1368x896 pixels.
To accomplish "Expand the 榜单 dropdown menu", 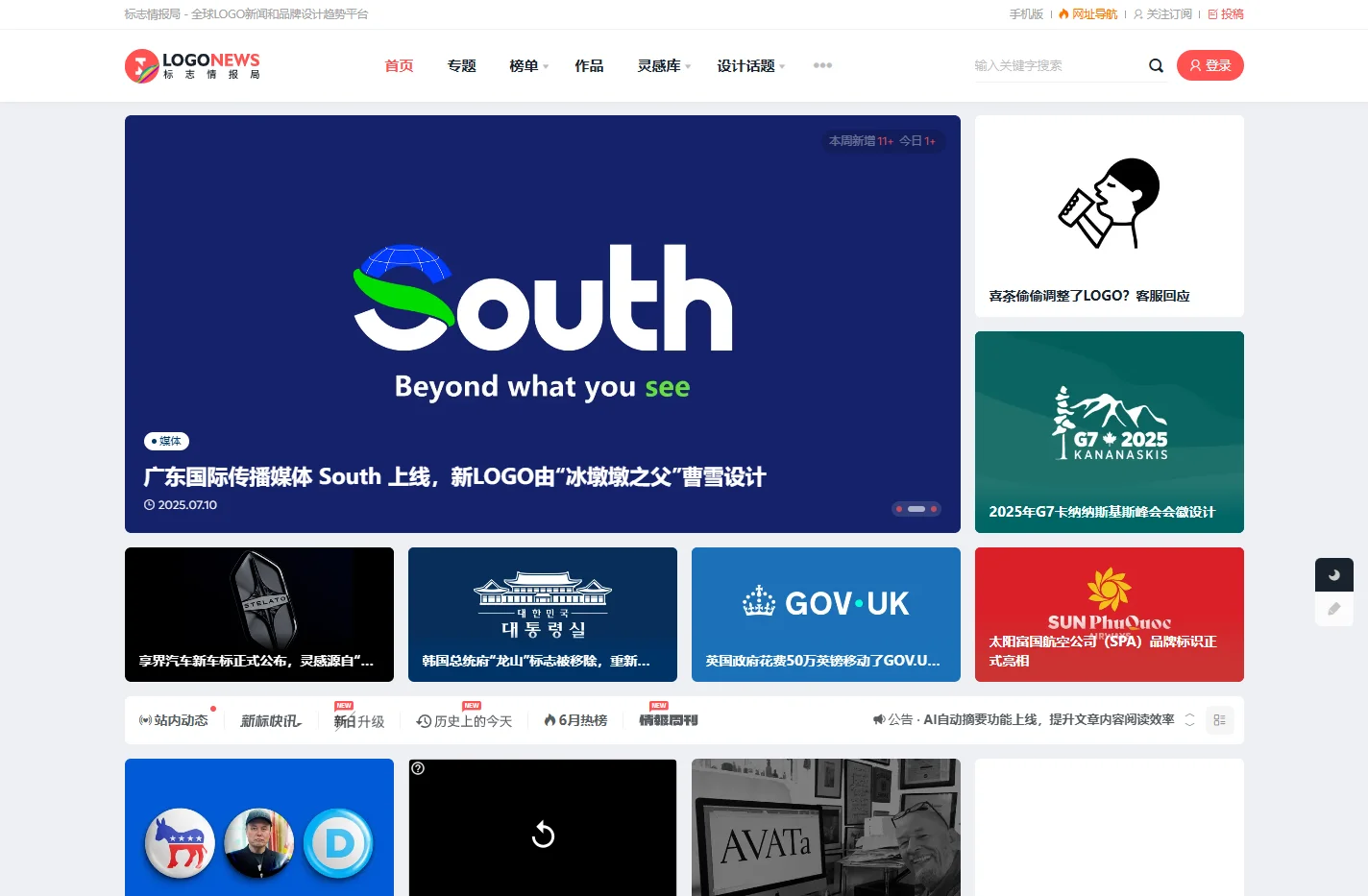I will click(x=528, y=65).
